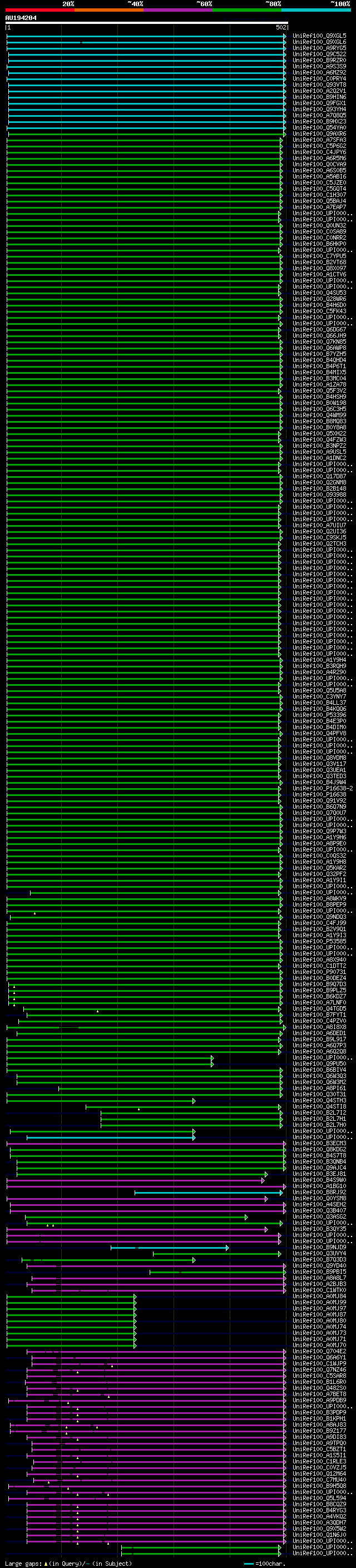The height and width of the screenshot is (1568, 356).
Task: Open hit UniRef100_B1L6R0
Action: click(x=319, y=1382)
